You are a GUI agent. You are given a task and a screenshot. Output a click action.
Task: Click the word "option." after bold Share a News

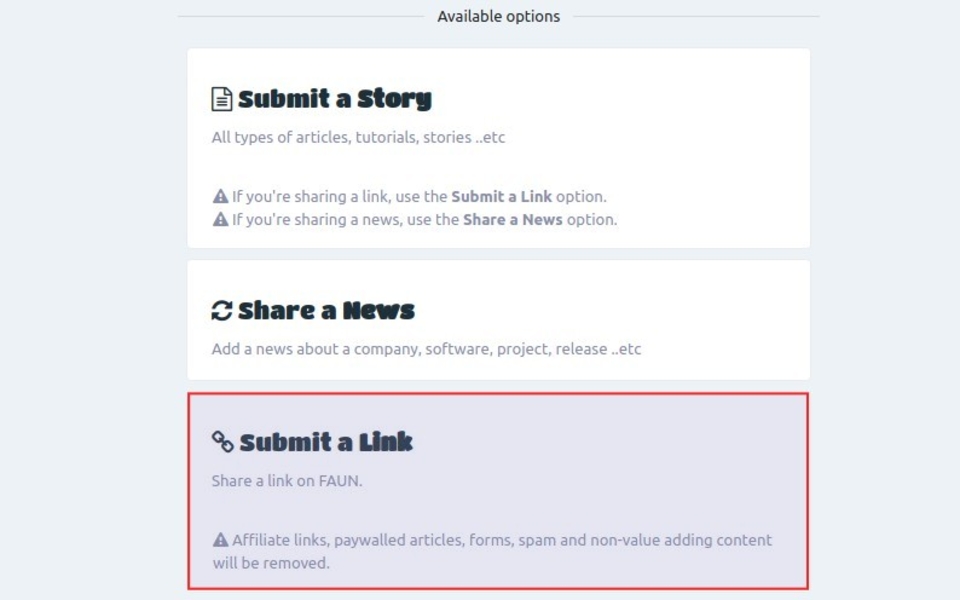pos(592,220)
